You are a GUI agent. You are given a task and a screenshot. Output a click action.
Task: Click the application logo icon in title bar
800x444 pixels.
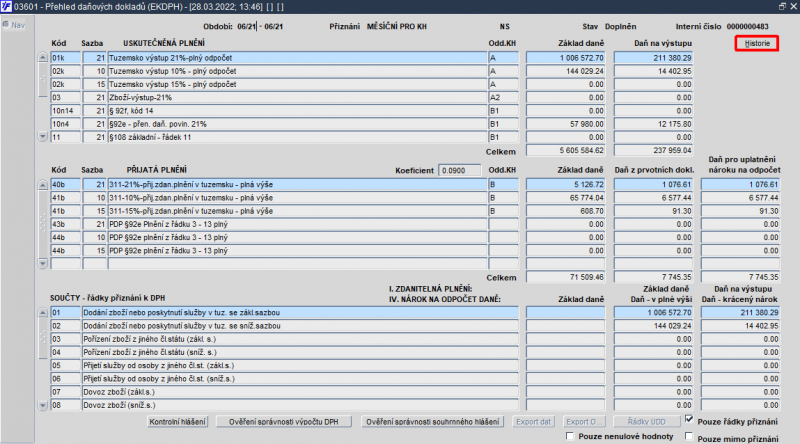point(6,6)
